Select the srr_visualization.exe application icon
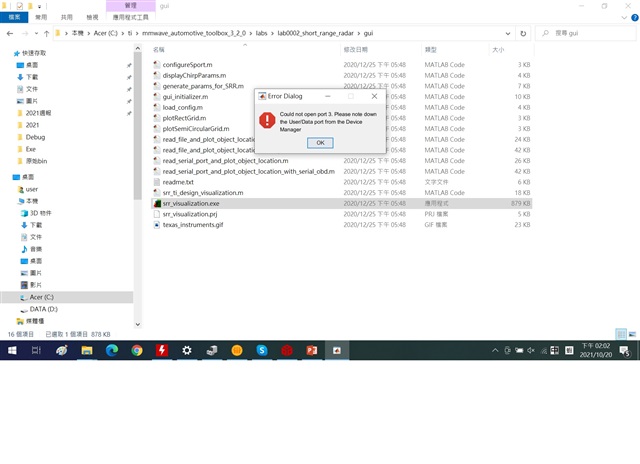 (x=157, y=203)
